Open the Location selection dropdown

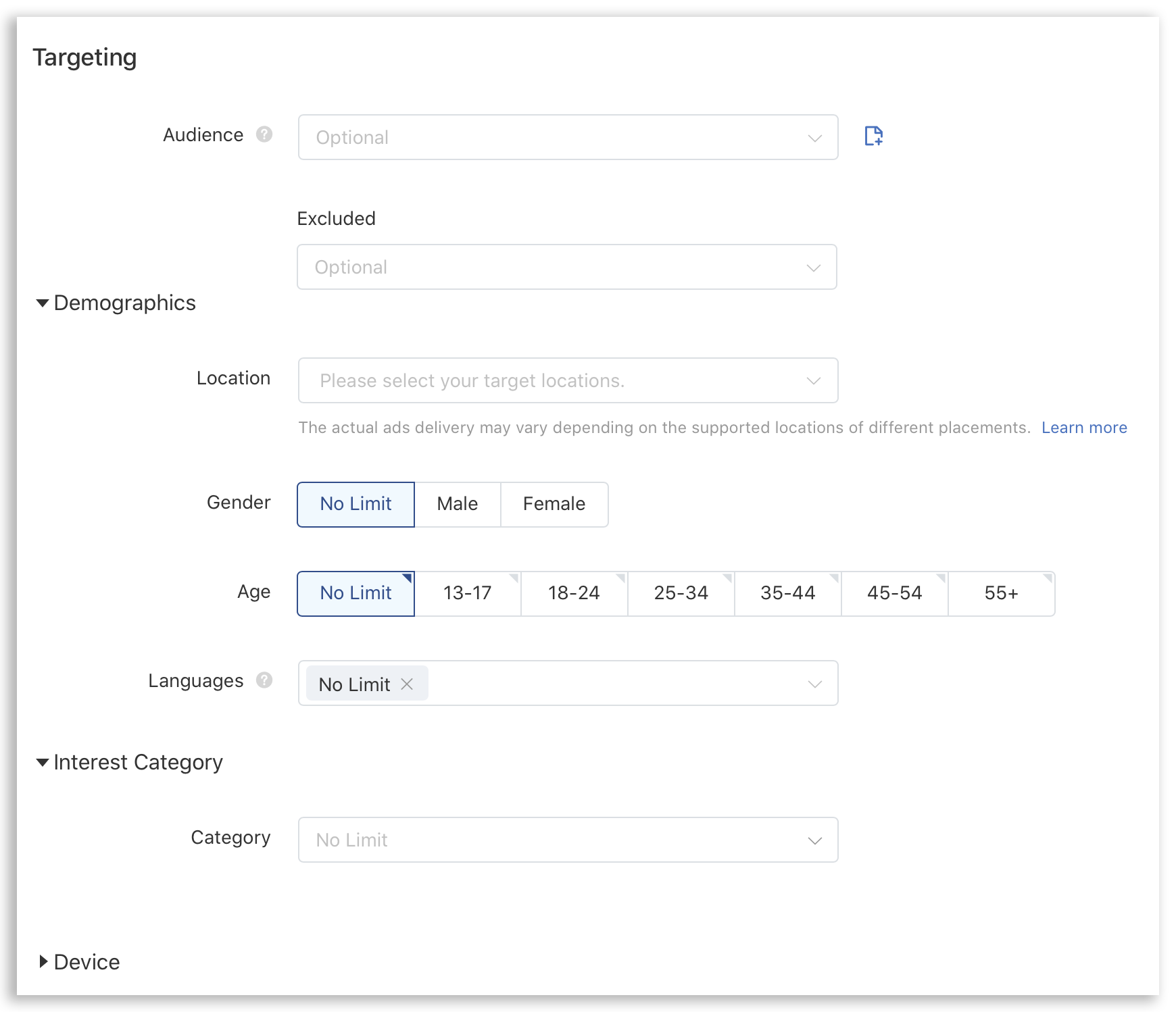coord(568,380)
